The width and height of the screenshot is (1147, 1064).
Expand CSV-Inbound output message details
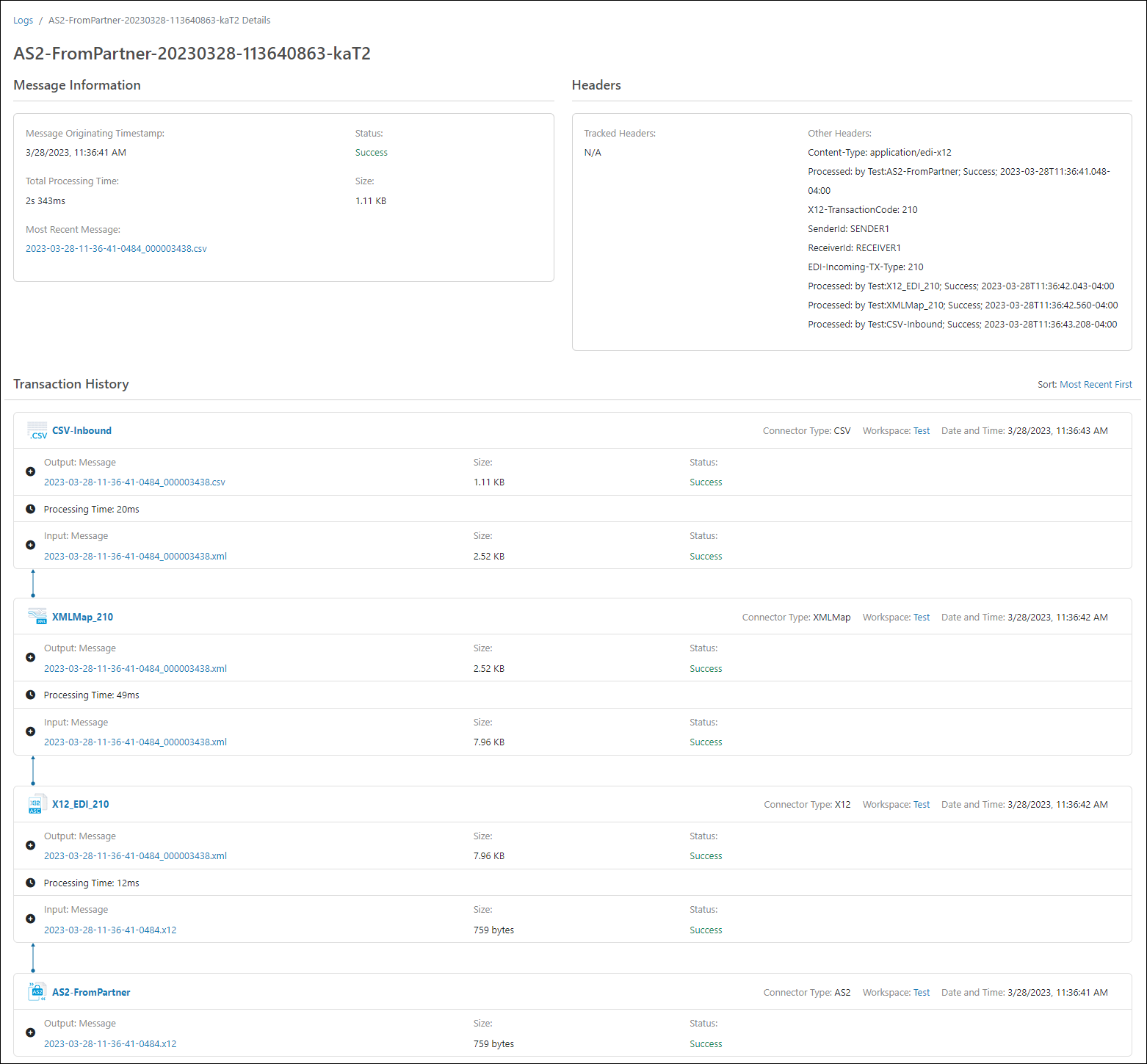(x=30, y=471)
